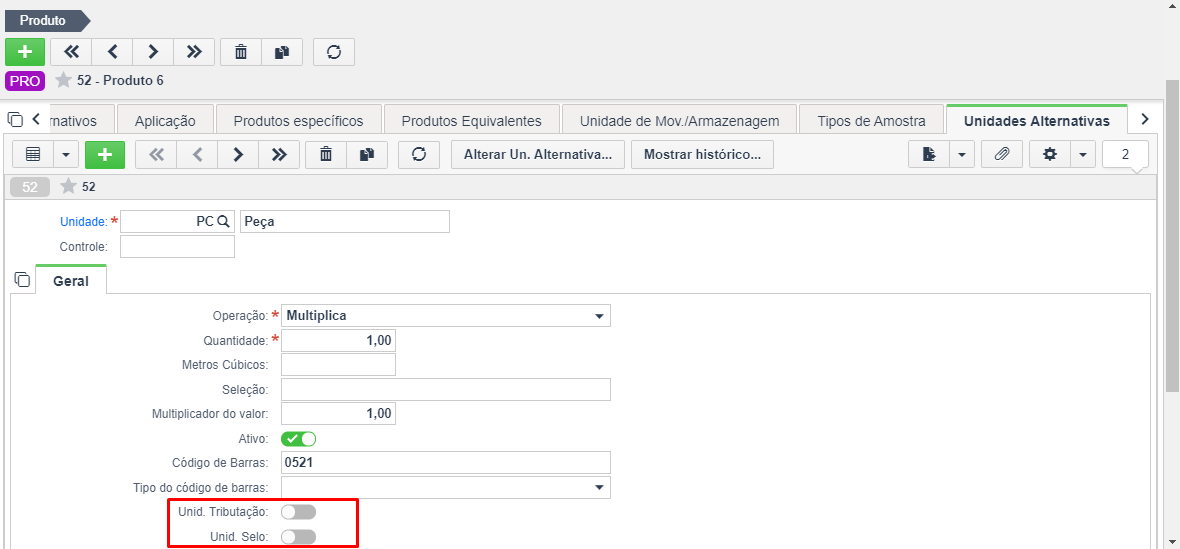
Task: Go to first alternative unit record
Action: 156,154
